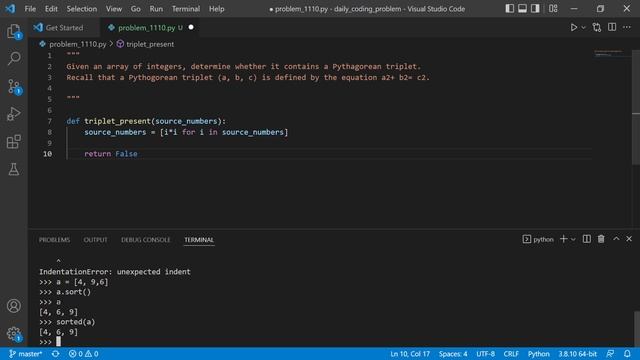Kill terminal with trash icon

pos(601,239)
